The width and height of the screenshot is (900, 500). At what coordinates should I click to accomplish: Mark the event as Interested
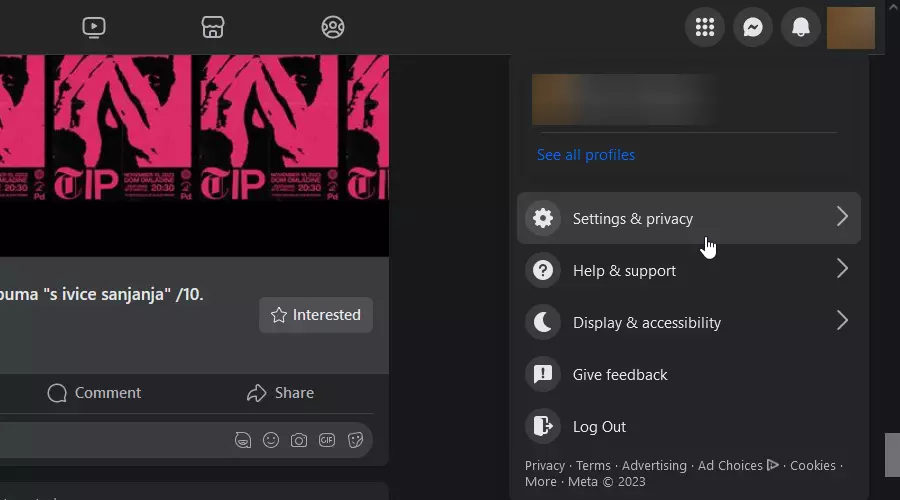point(316,315)
